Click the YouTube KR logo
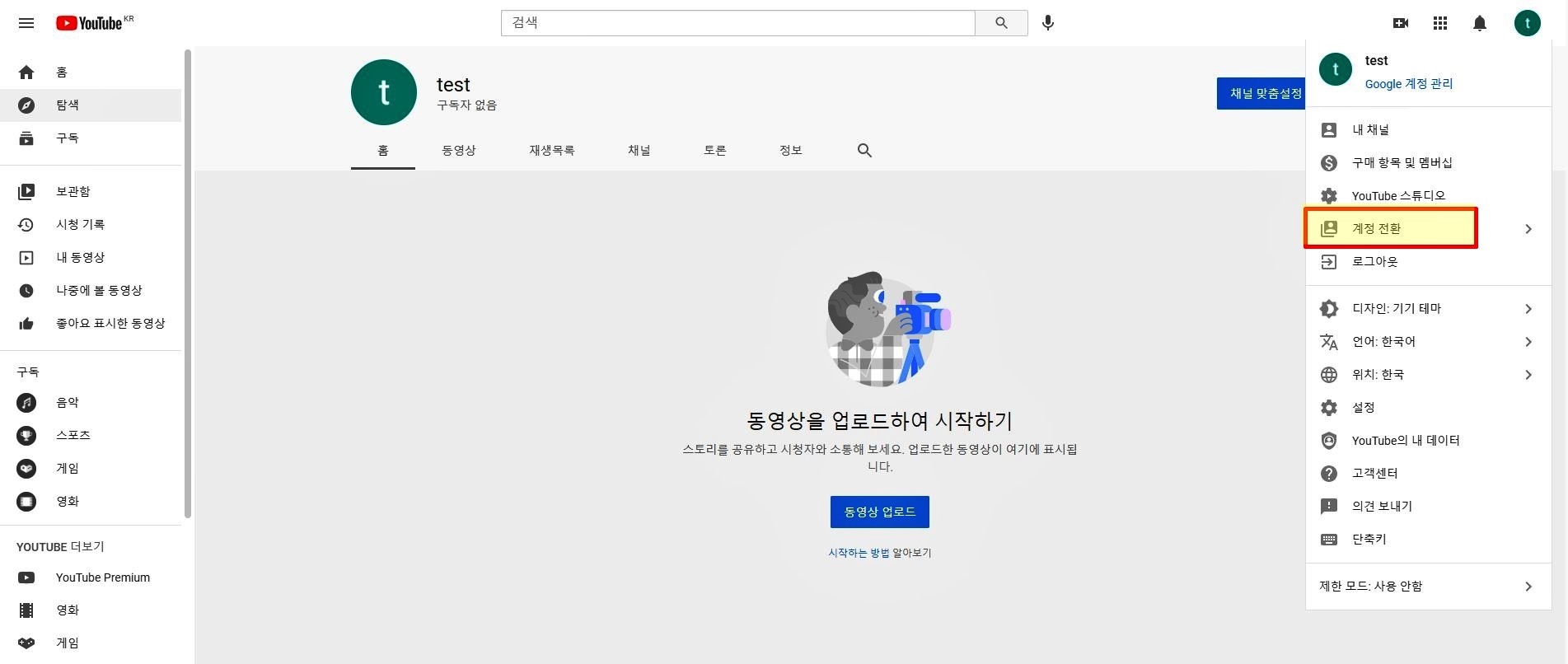This screenshot has height=664, width=1568. pos(94,23)
